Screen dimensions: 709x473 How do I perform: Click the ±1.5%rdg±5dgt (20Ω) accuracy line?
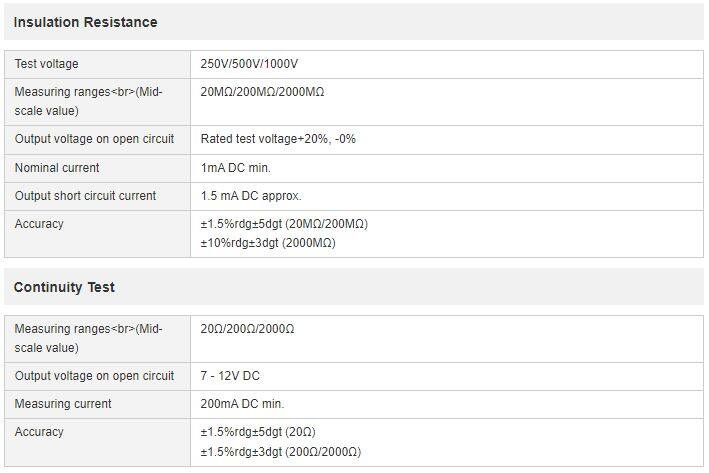[258, 432]
